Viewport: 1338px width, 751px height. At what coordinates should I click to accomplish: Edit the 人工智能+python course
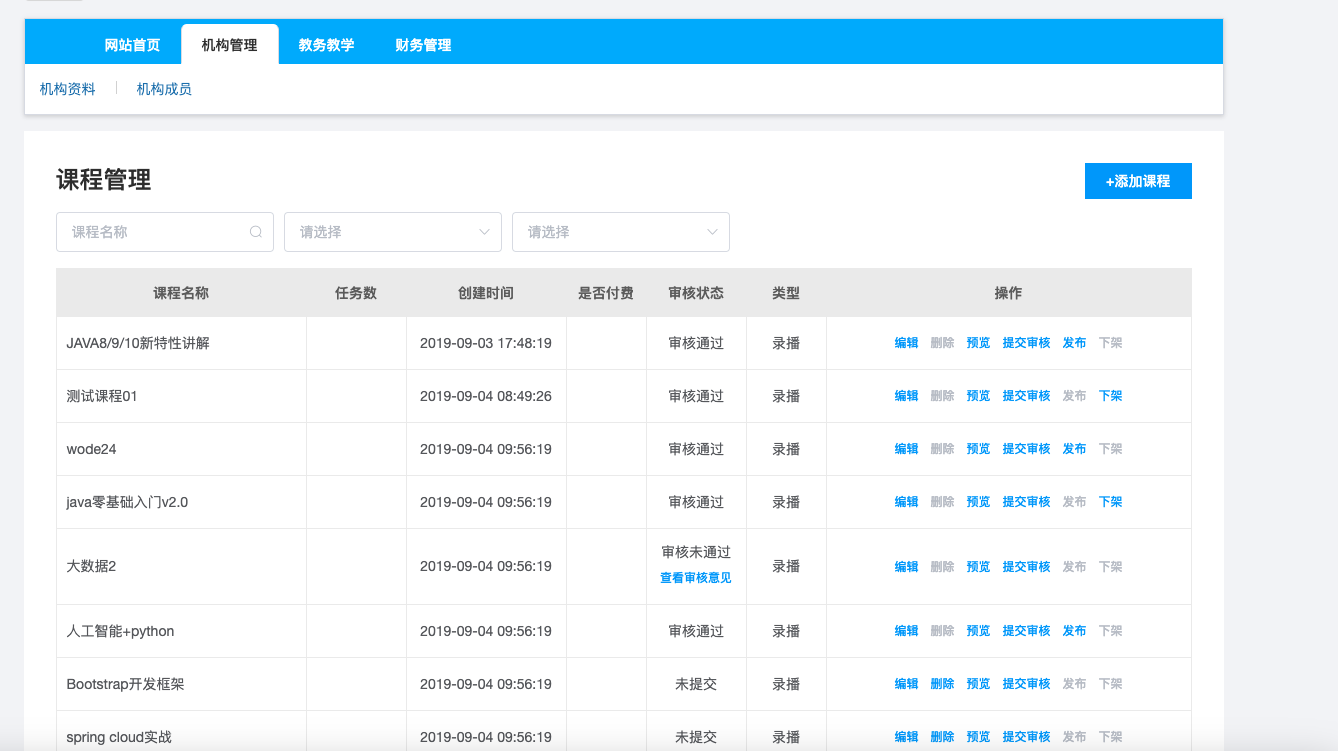906,631
